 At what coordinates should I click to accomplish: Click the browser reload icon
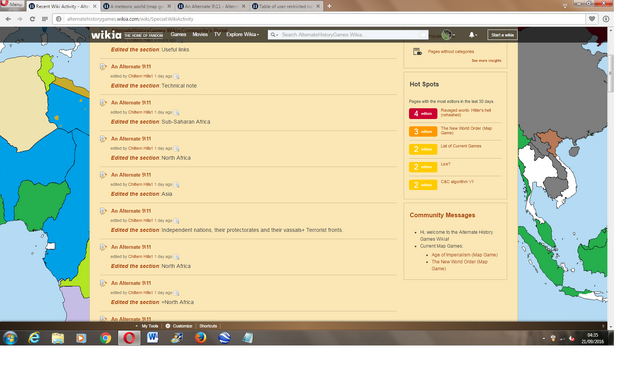pyautogui.click(x=32, y=19)
